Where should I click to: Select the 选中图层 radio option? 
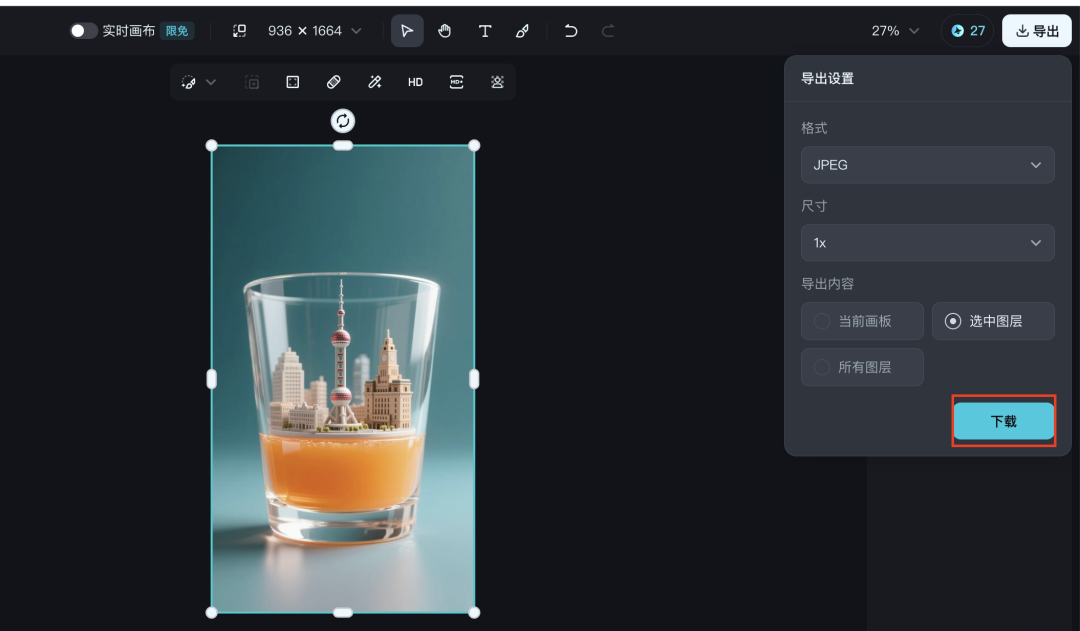(x=992, y=321)
